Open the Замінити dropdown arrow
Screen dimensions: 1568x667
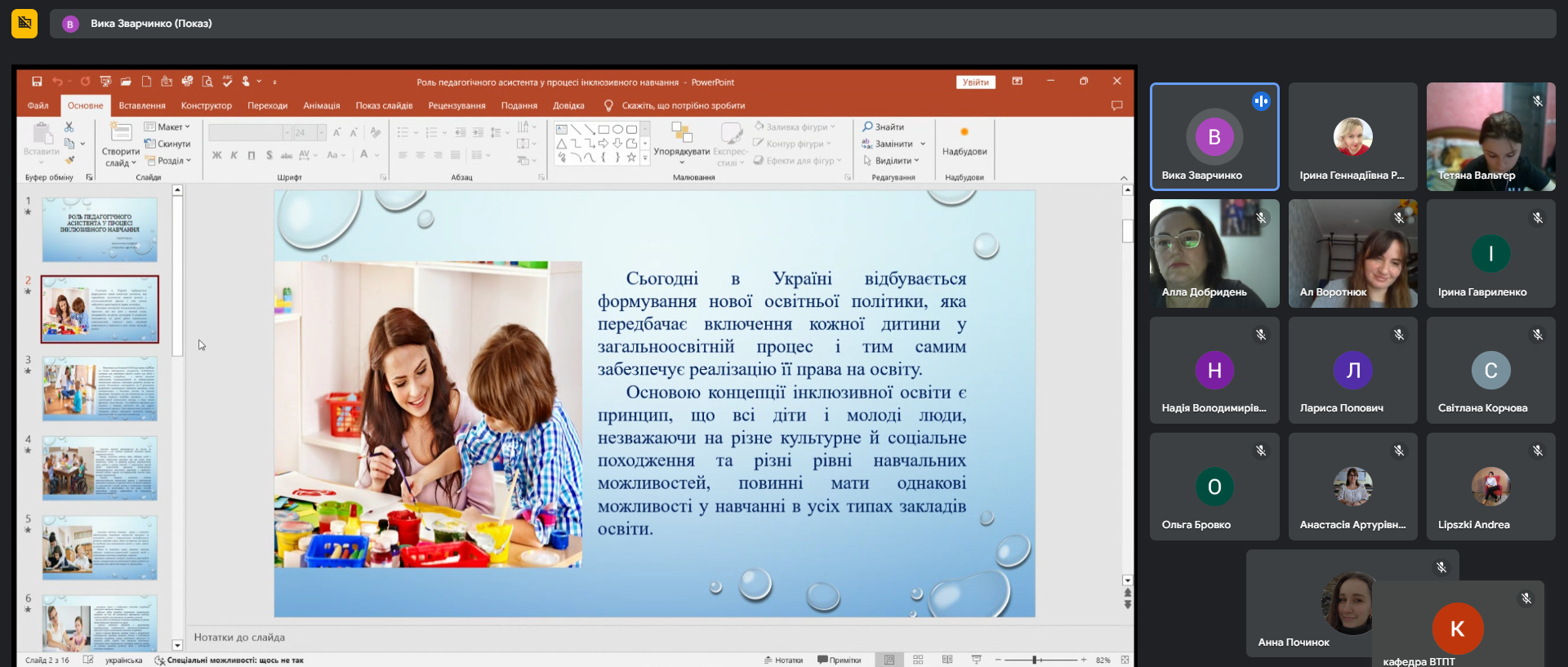923,144
